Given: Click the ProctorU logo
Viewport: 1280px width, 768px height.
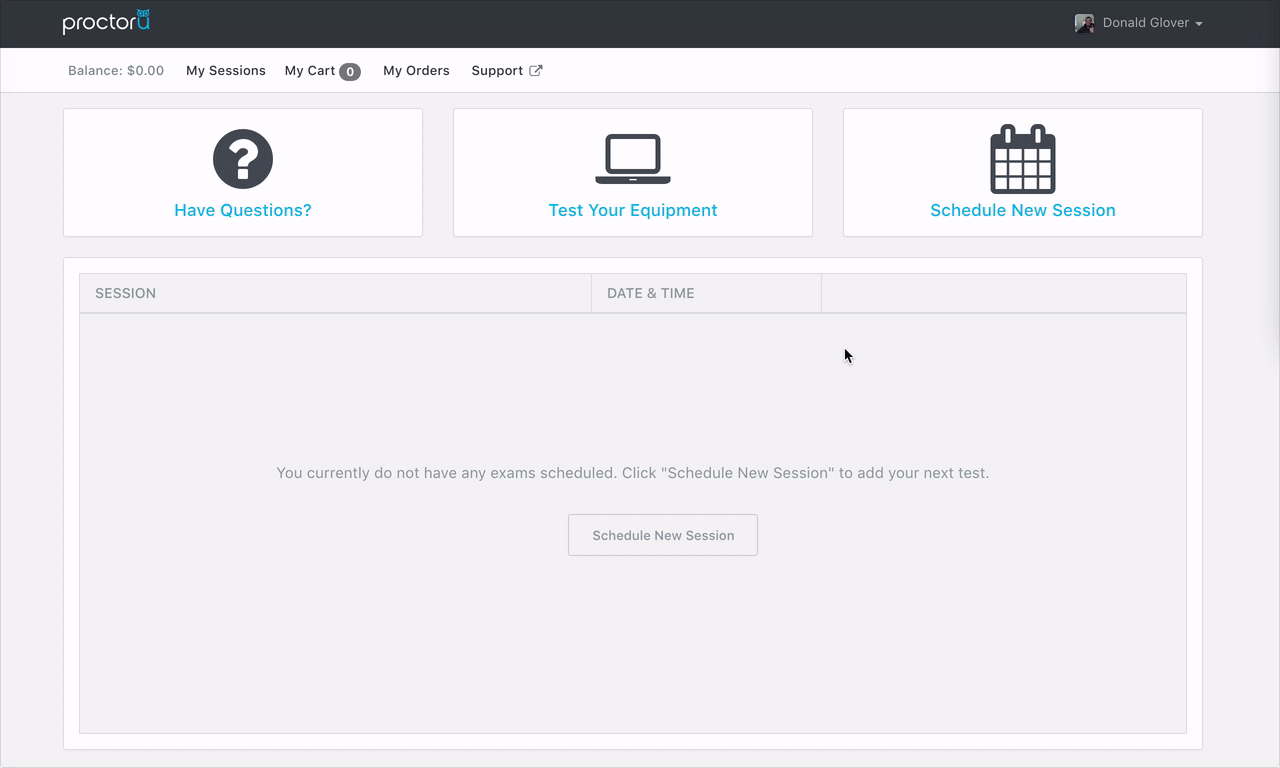Looking at the screenshot, I should [x=106, y=22].
